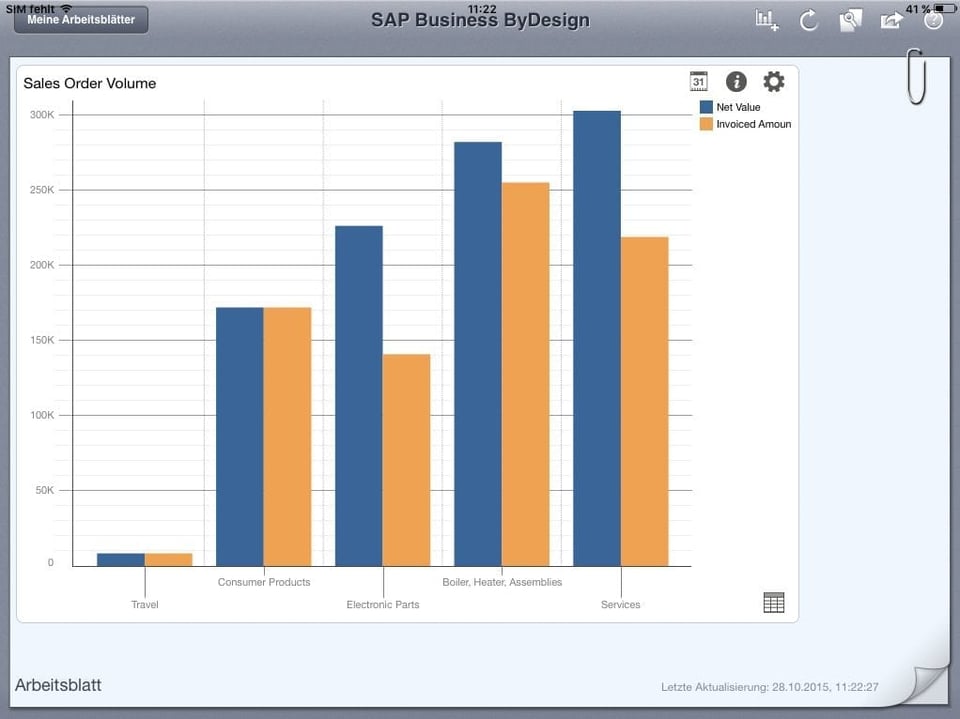Click the Consumer Products category label
This screenshot has width=960, height=719.
coord(264,582)
